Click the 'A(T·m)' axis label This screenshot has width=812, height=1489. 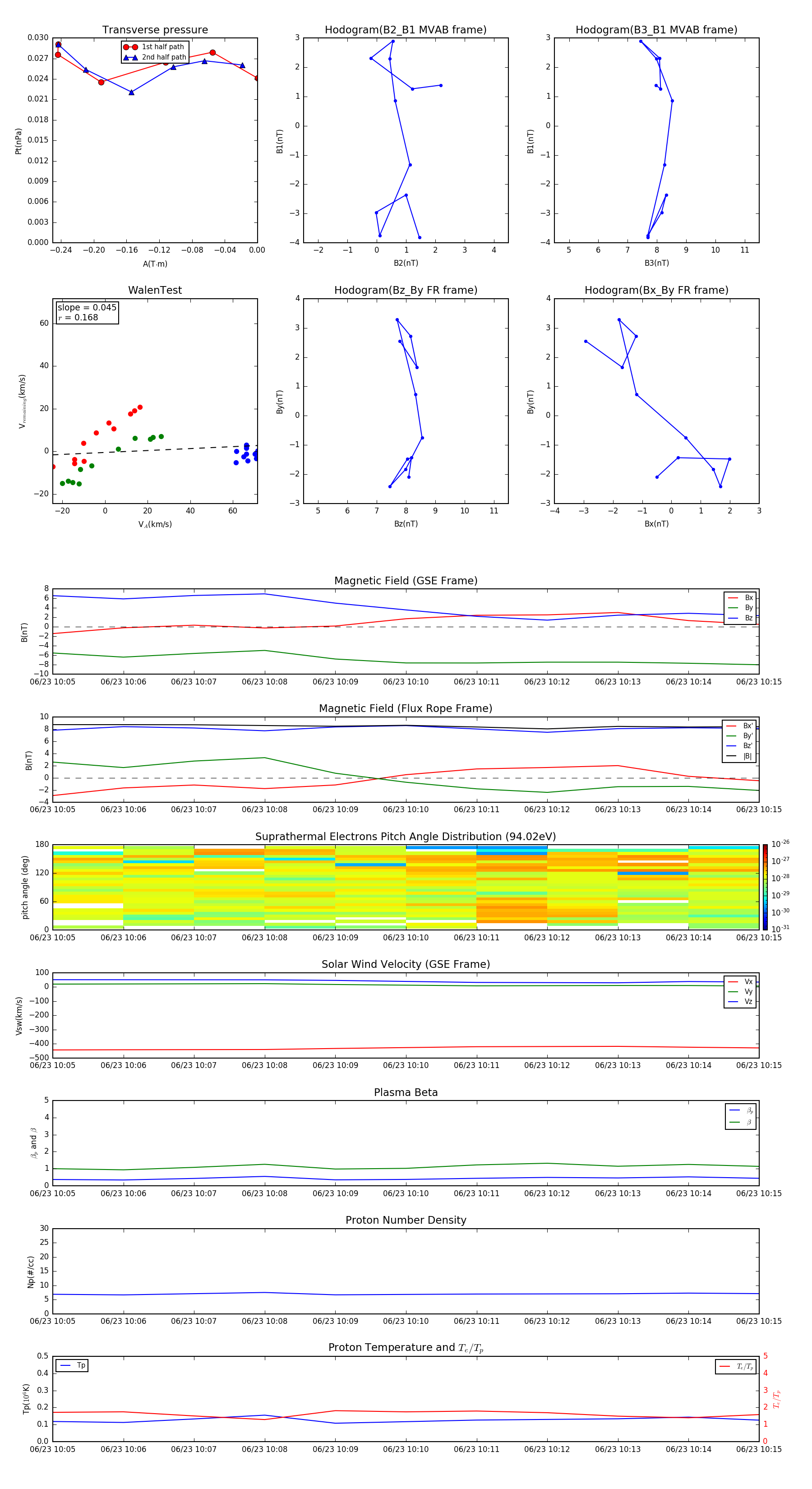(155, 264)
